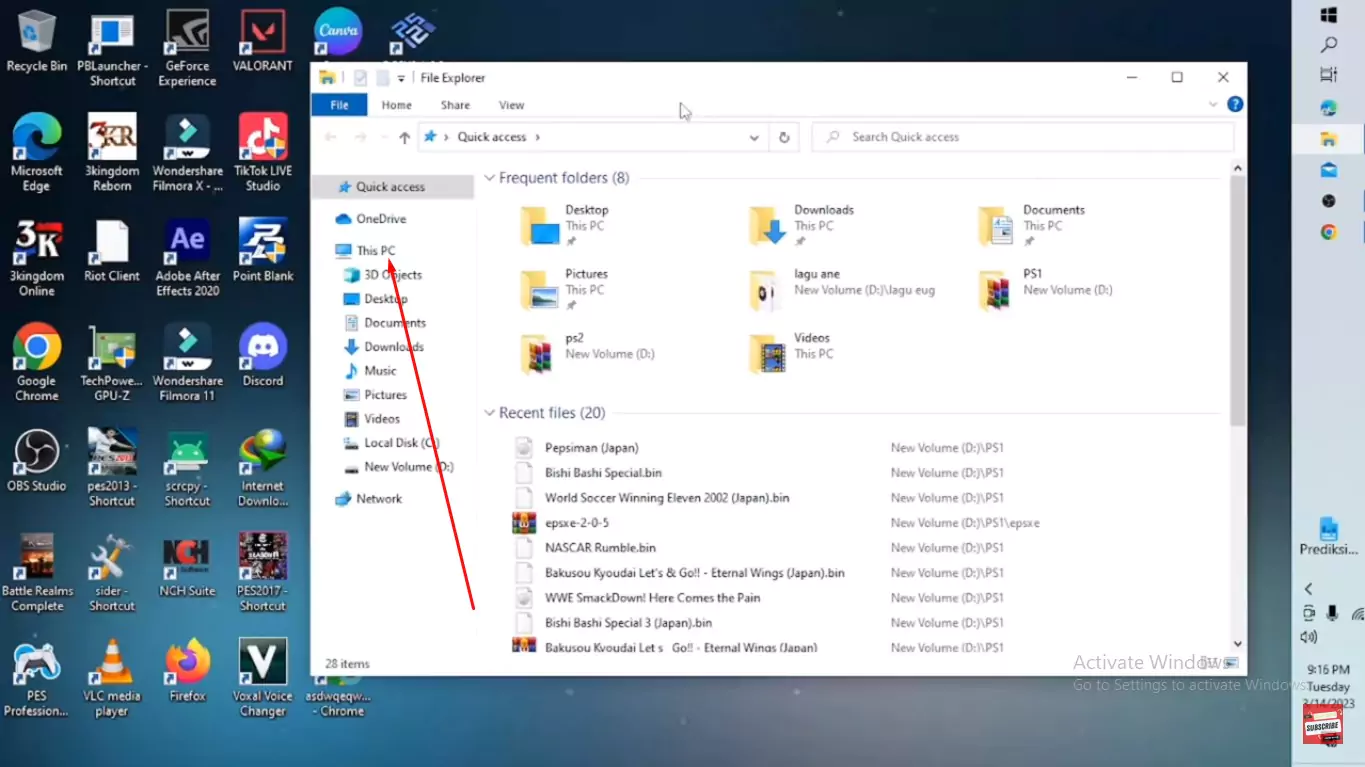Open Discord desktop icon
1365x767 pixels.
[x=263, y=356]
